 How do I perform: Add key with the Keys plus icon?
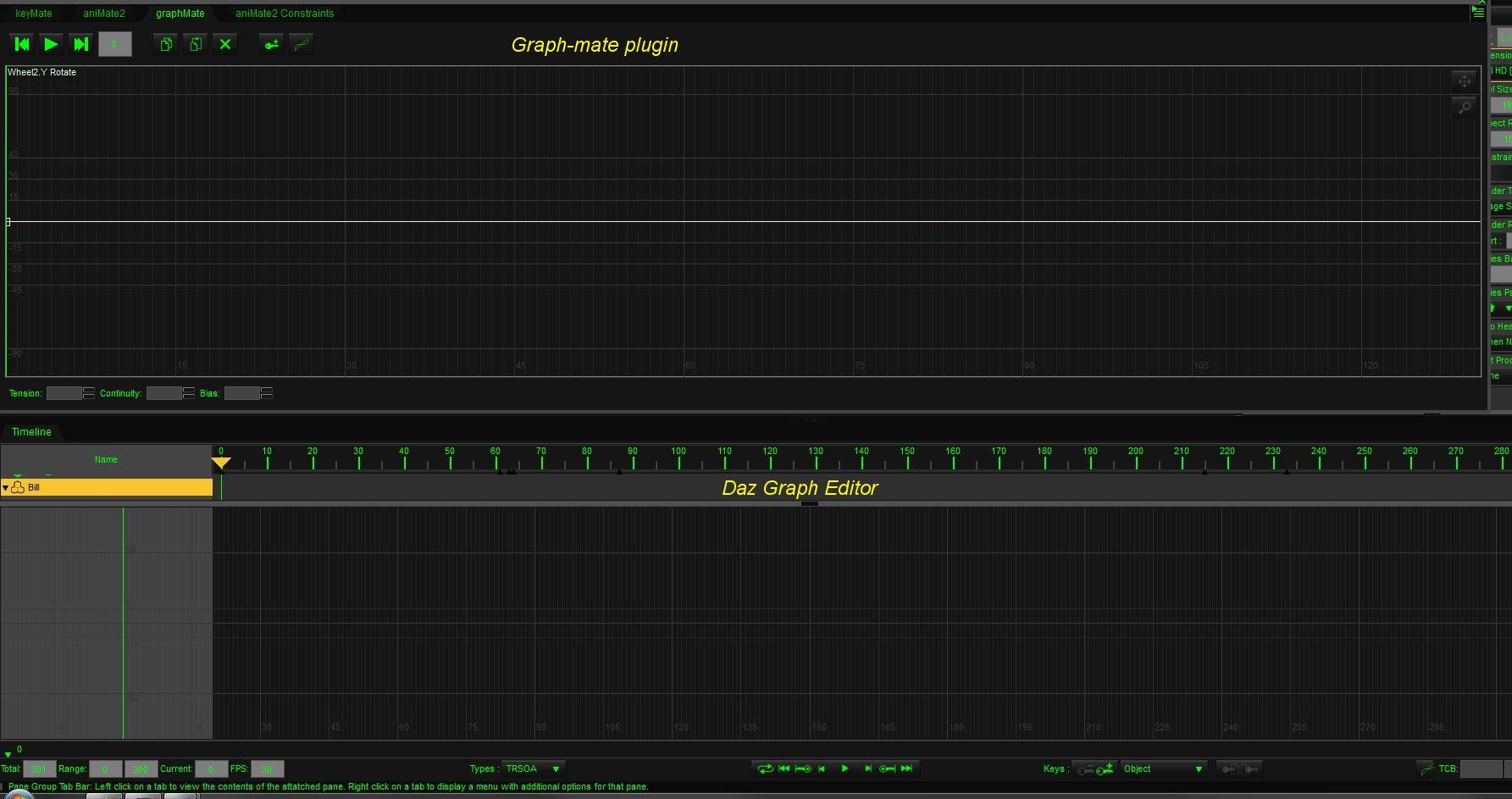point(1105,769)
